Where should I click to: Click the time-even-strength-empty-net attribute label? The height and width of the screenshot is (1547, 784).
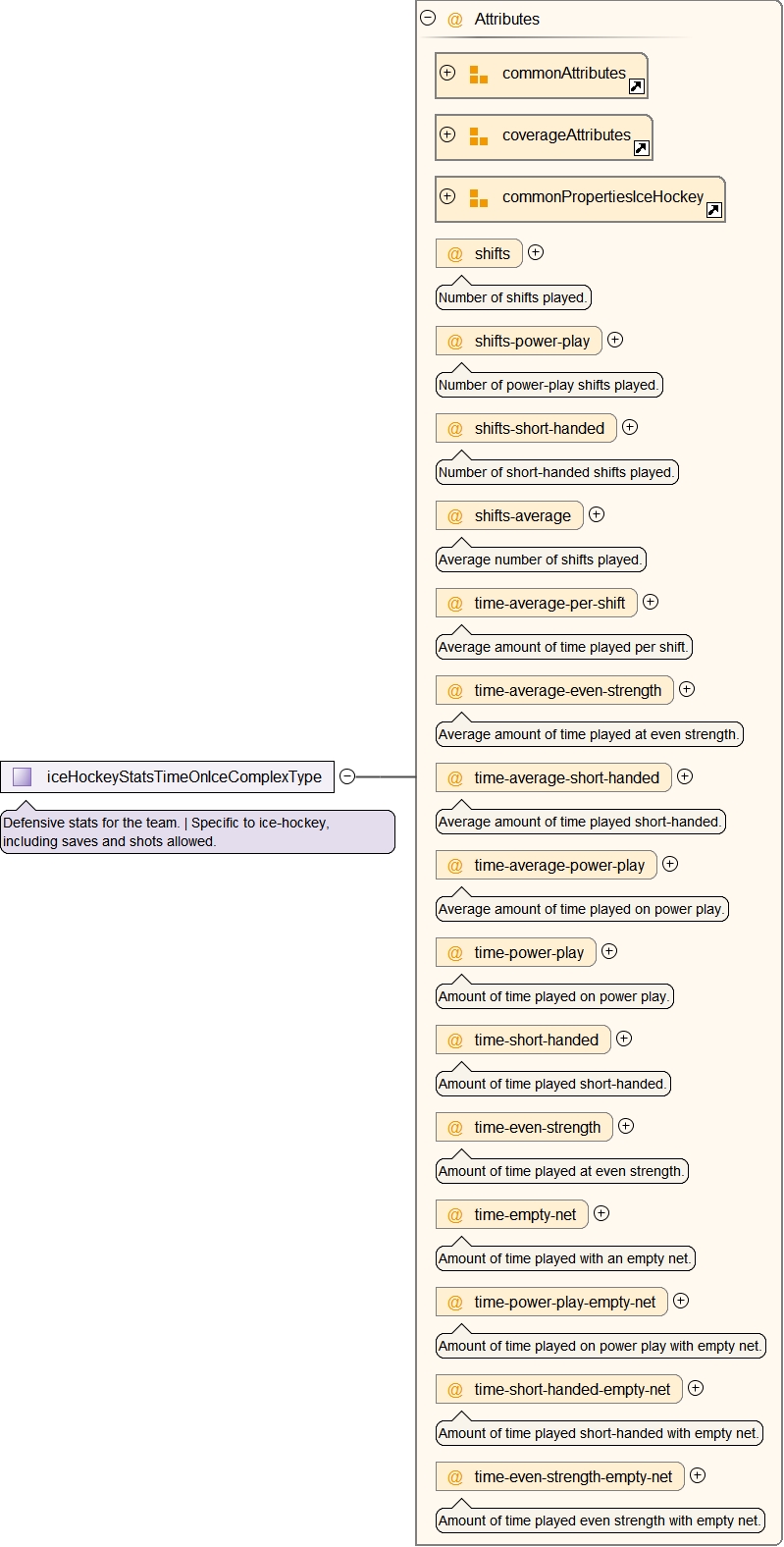click(573, 1477)
